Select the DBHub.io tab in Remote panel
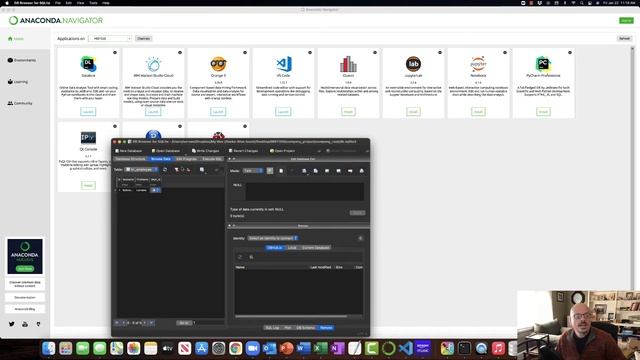 coord(274,248)
